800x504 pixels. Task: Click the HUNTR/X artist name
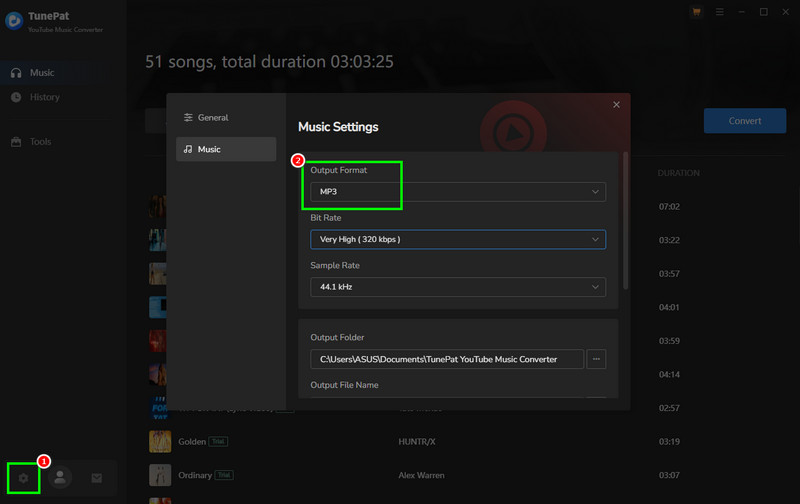pyautogui.click(x=417, y=442)
